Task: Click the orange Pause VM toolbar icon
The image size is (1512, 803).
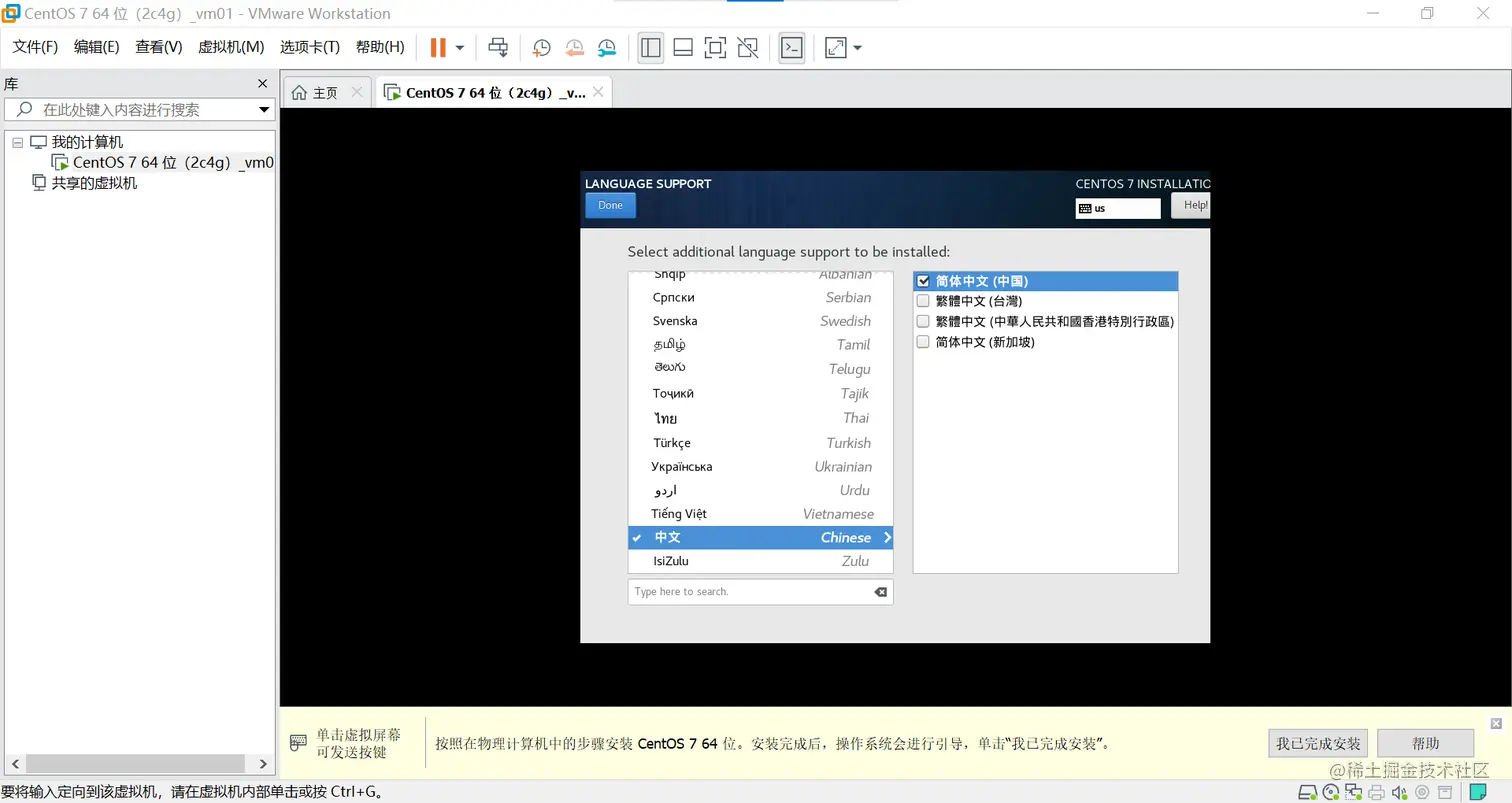Action: tap(438, 47)
